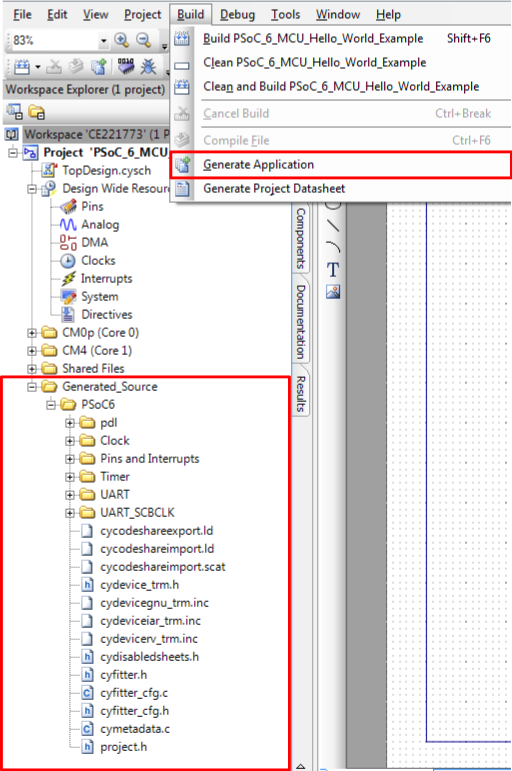Open the Debug menu
Screen dimensions: 512x771
237,15
